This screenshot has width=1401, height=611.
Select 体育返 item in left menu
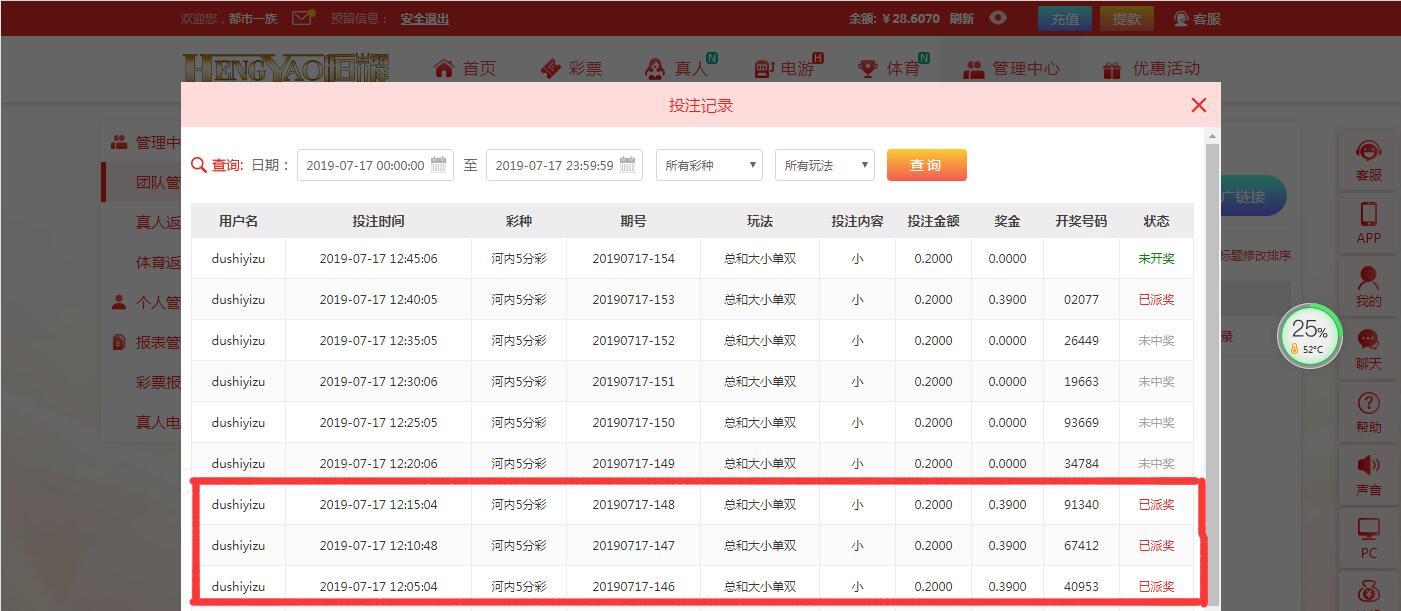click(x=158, y=262)
